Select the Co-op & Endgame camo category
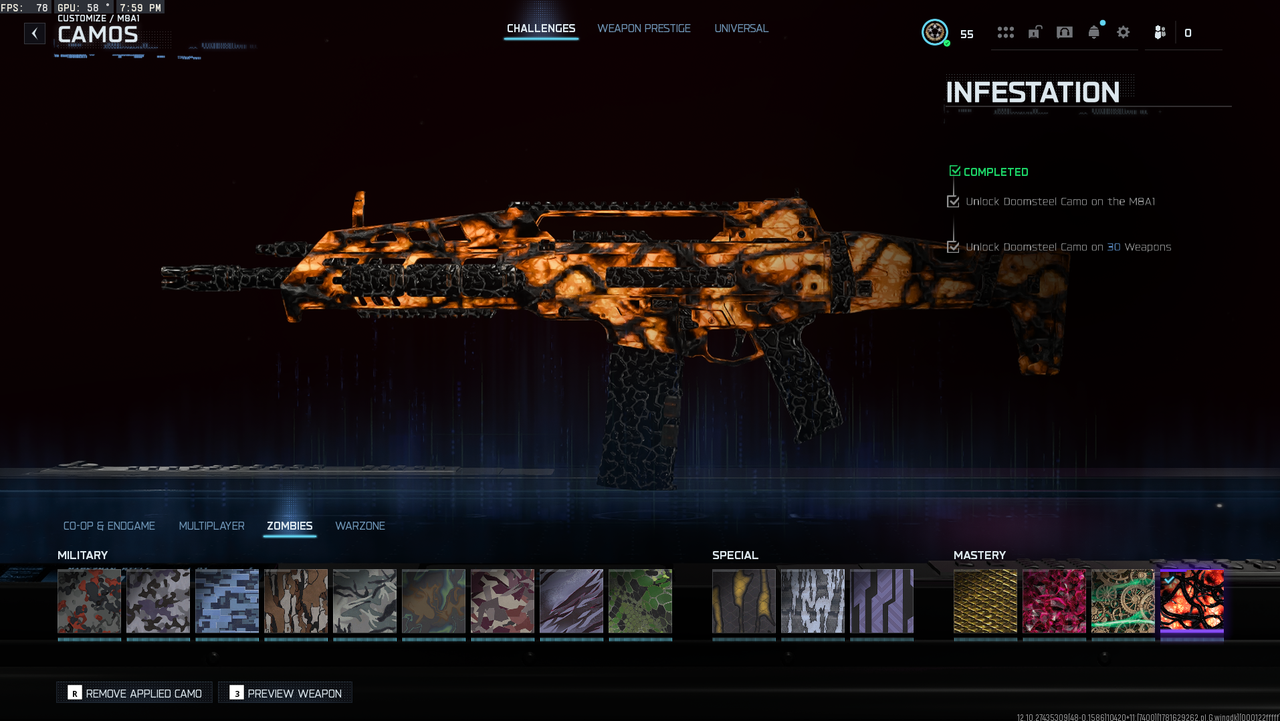1280x721 pixels. coord(109,526)
